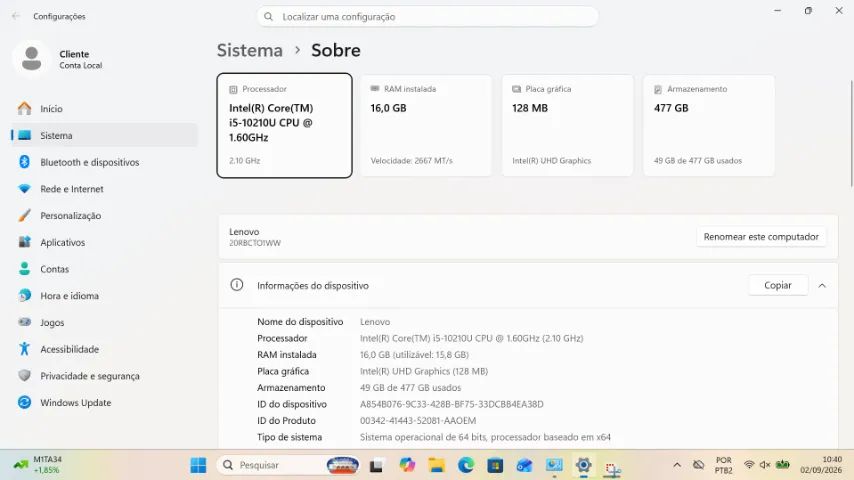Screen dimensions: 854x480
Task: Open Bluetooth e dispositivos settings
Action: [103, 162]
